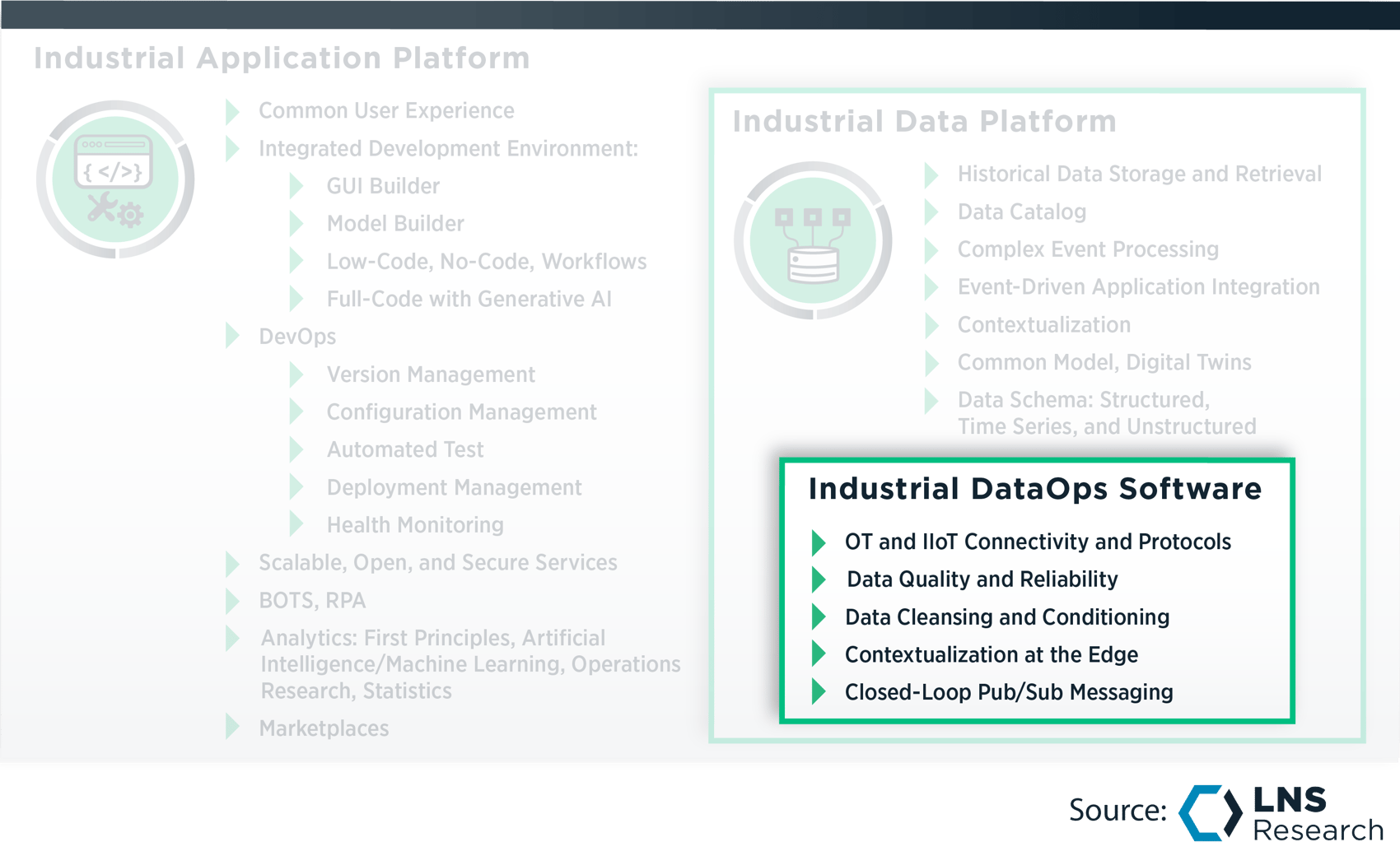Toggle the Data Quality and Reliability bullet
Screen dimensions: 1400x856
tap(819, 579)
